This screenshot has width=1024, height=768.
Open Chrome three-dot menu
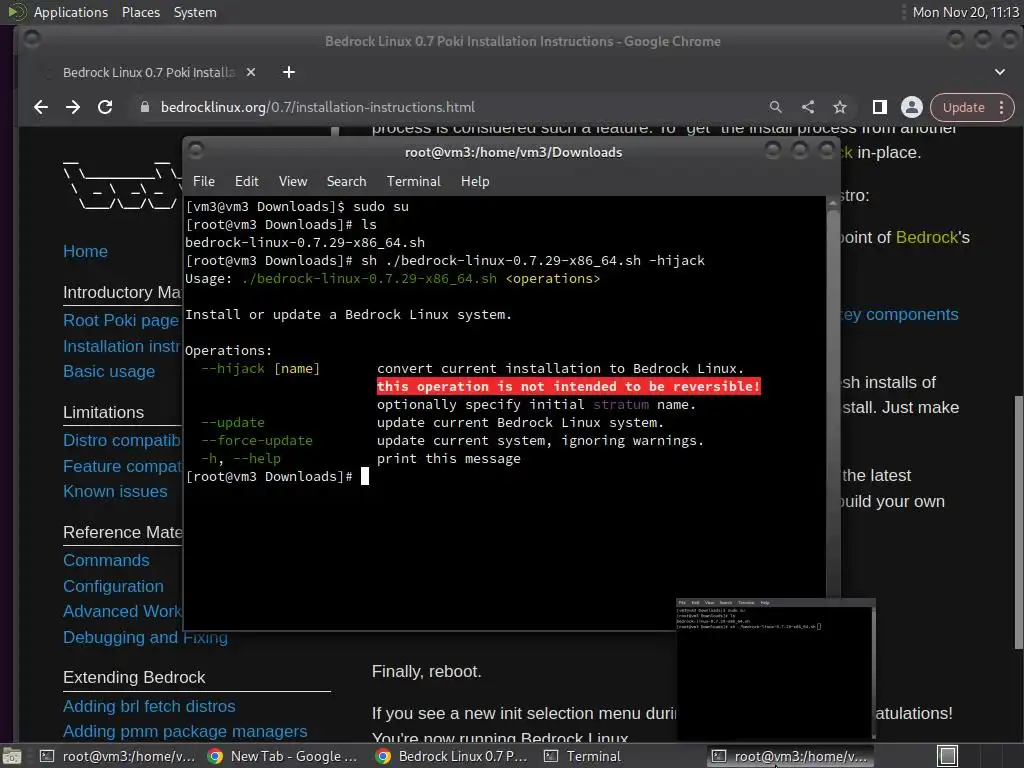click(x=1002, y=107)
